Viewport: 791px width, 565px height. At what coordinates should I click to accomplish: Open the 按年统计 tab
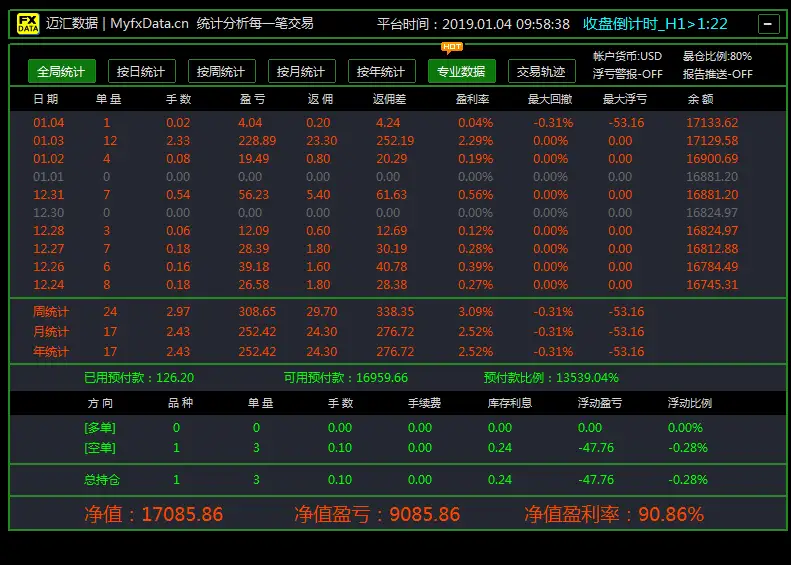(381, 71)
